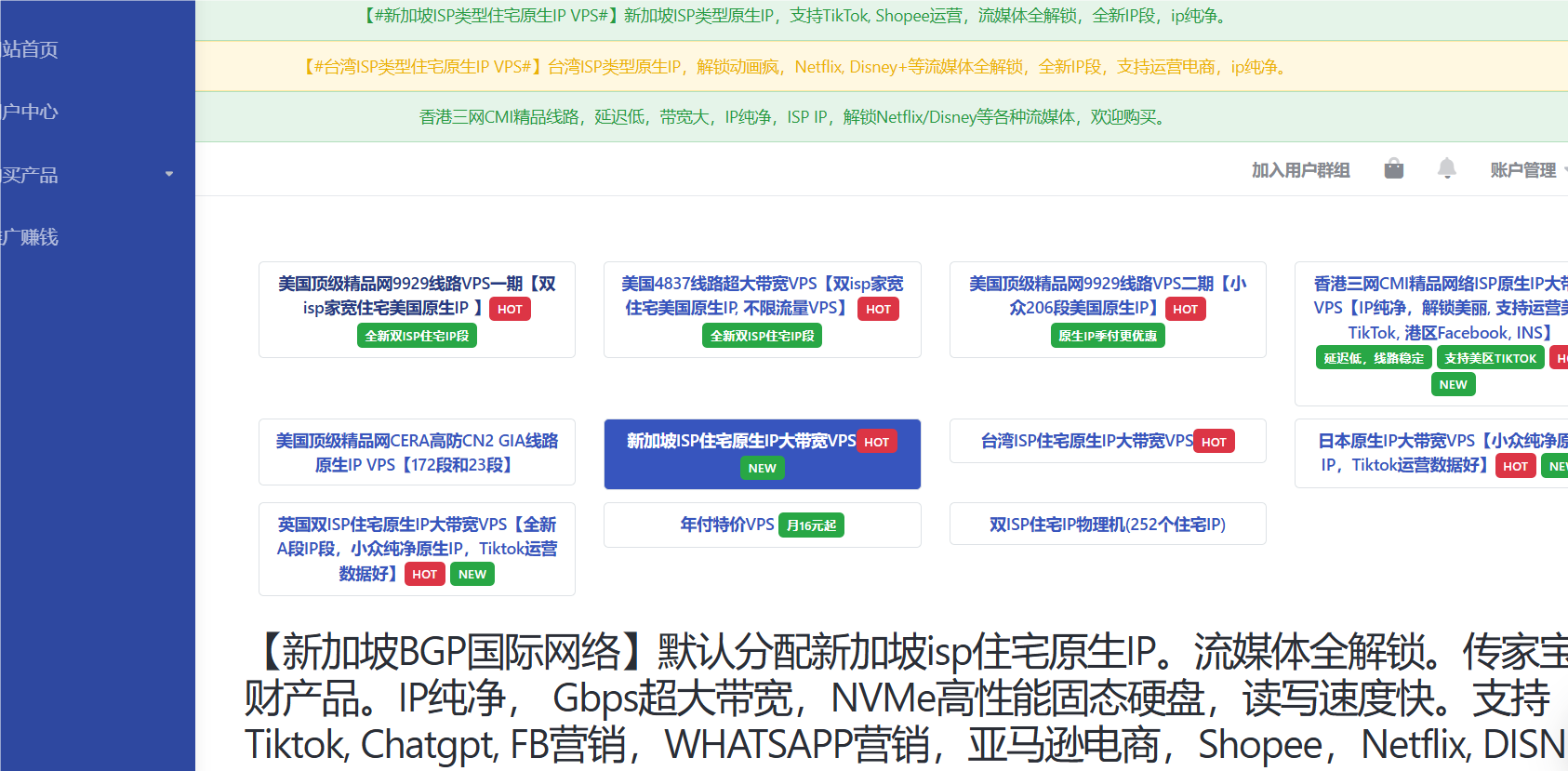Image resolution: width=1568 pixels, height=771 pixels.
Task: Select the active 新加坡ISP住宅原生IP大带宽VPS tab
Action: pos(763,454)
